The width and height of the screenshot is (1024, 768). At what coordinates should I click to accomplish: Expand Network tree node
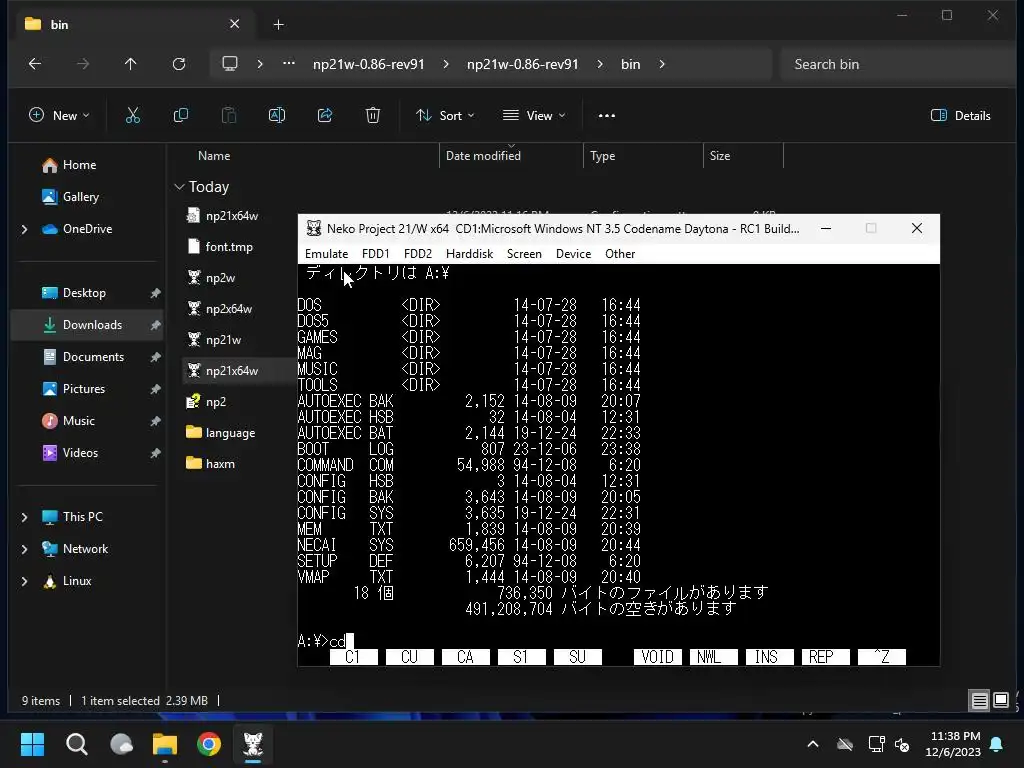pyautogui.click(x=25, y=549)
